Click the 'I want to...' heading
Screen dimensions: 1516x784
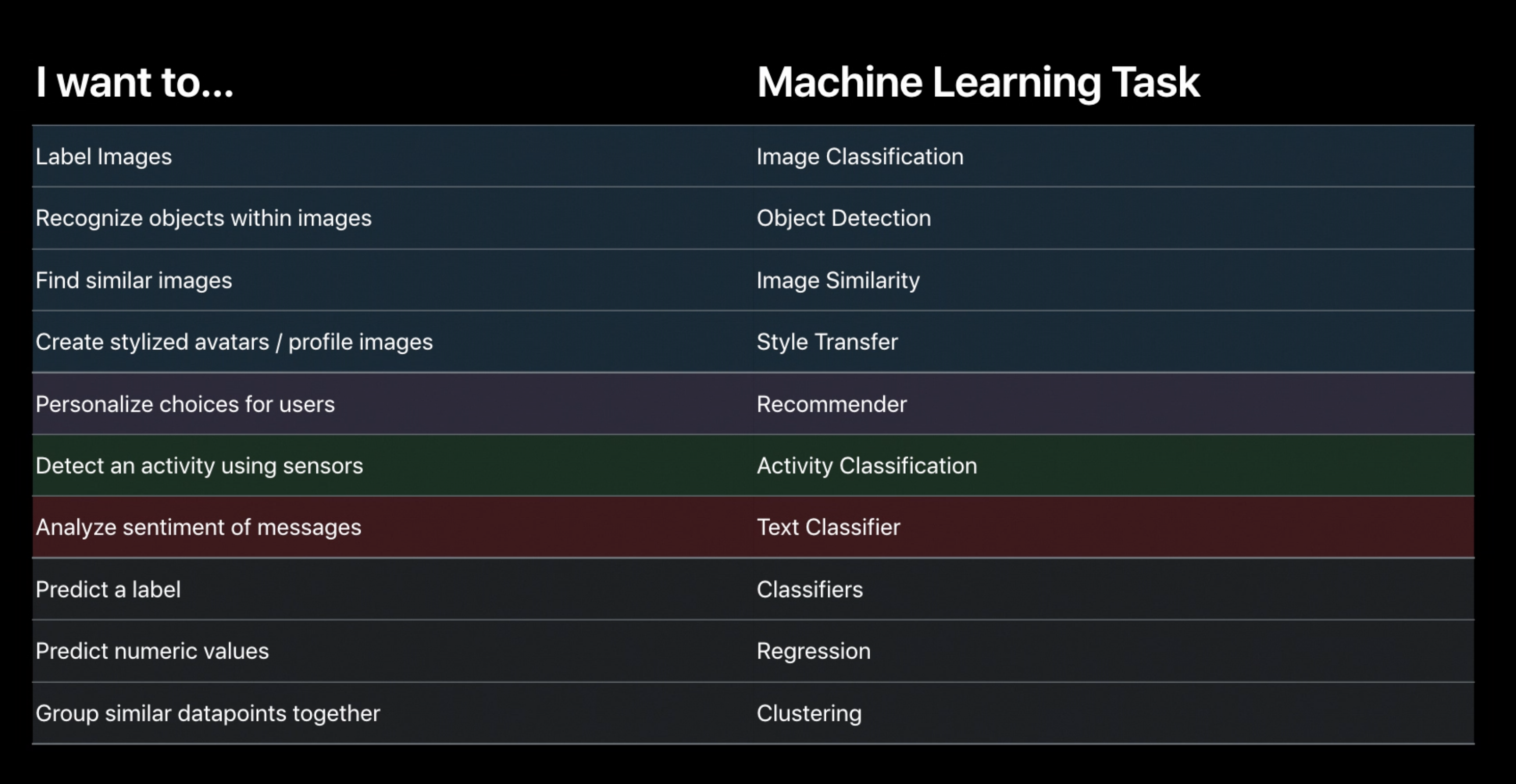(x=134, y=82)
